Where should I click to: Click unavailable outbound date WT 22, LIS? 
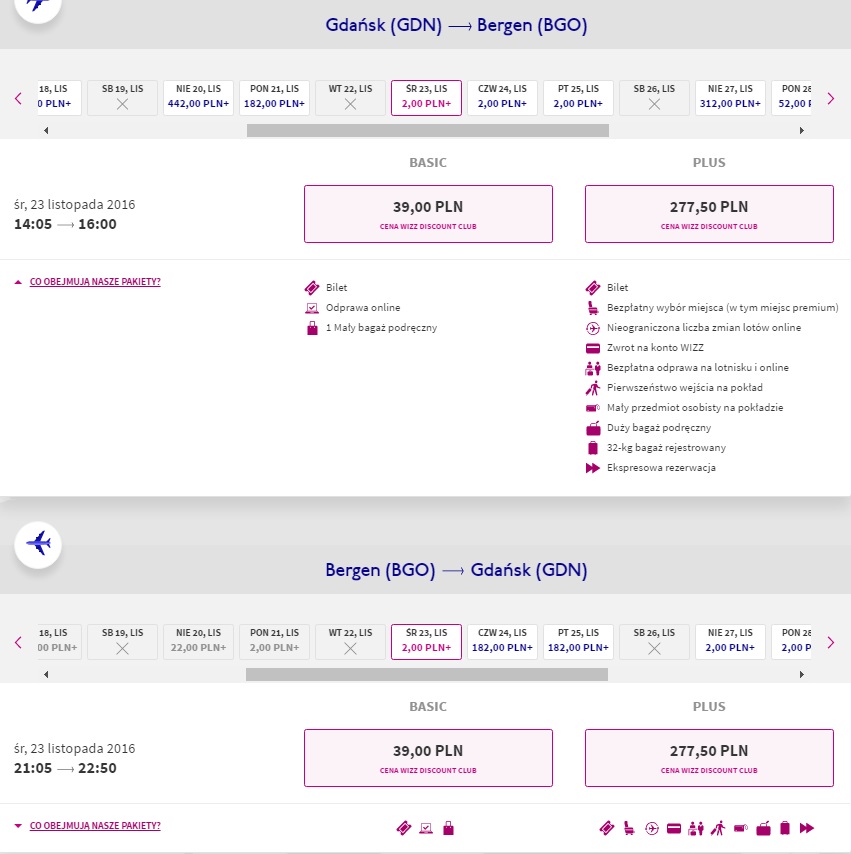350,98
